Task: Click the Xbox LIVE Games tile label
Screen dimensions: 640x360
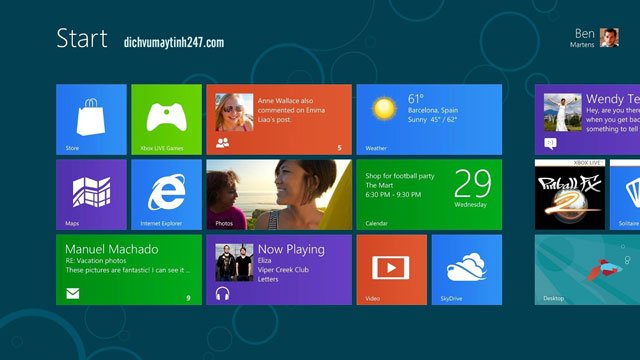Action: (162, 148)
